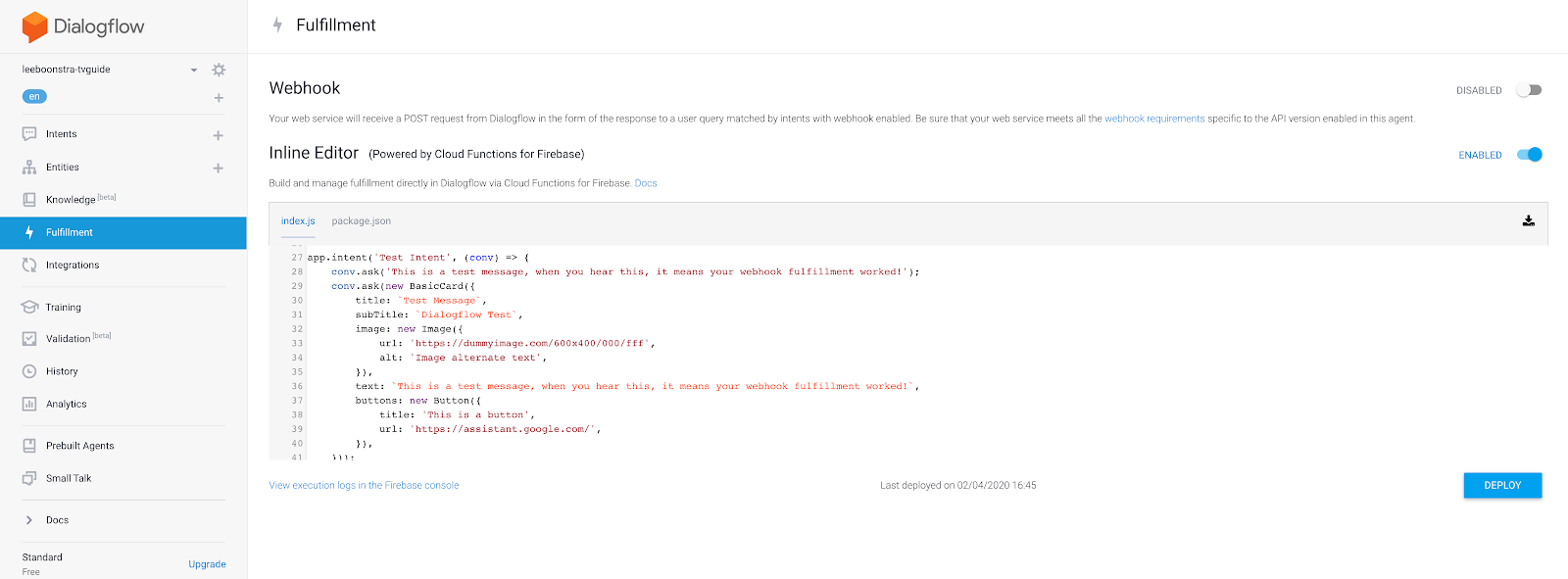The width and height of the screenshot is (1568, 579).
Task: Select the index.js tab
Action: tap(298, 221)
